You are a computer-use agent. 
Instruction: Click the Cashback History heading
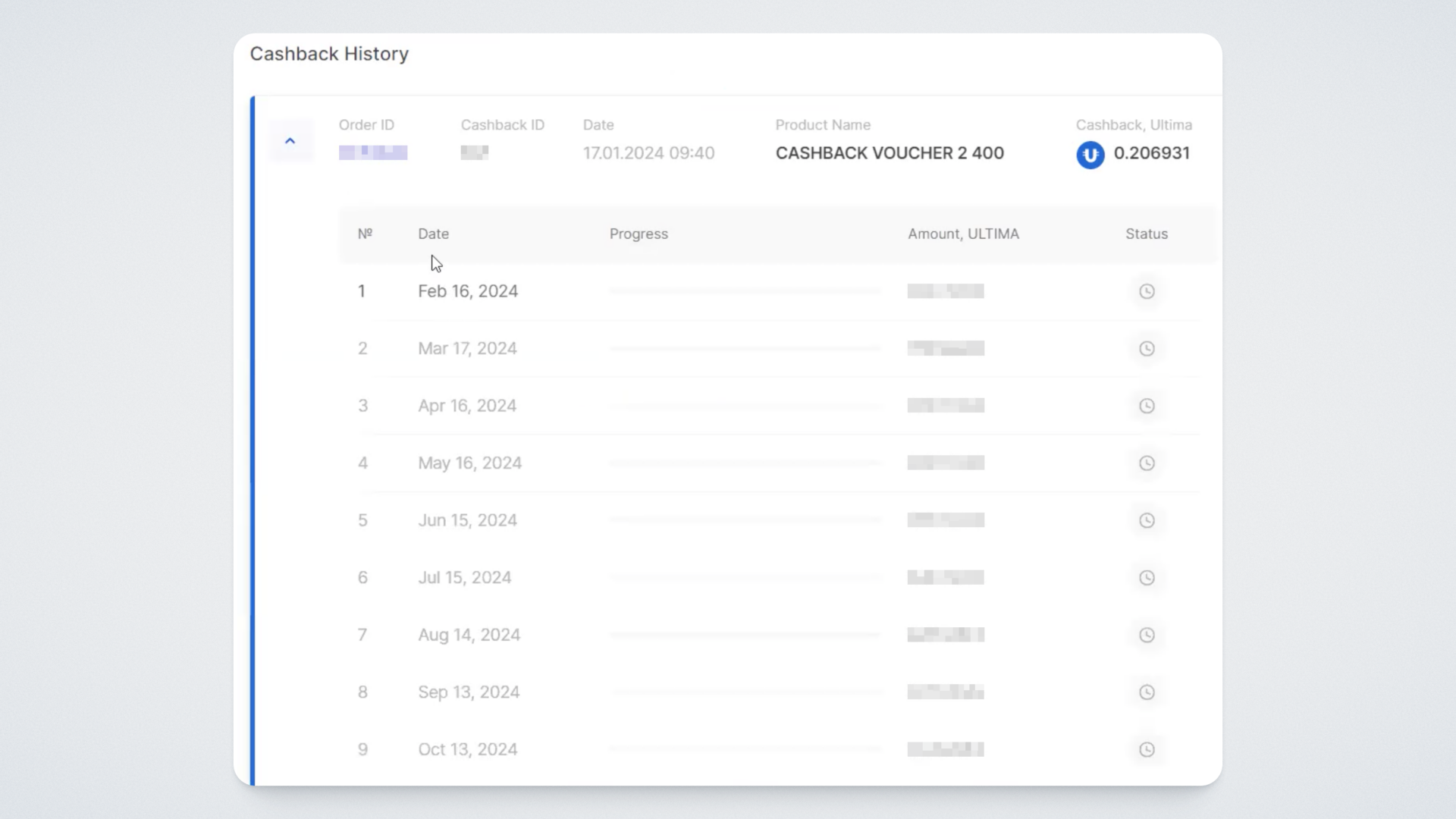tap(329, 54)
